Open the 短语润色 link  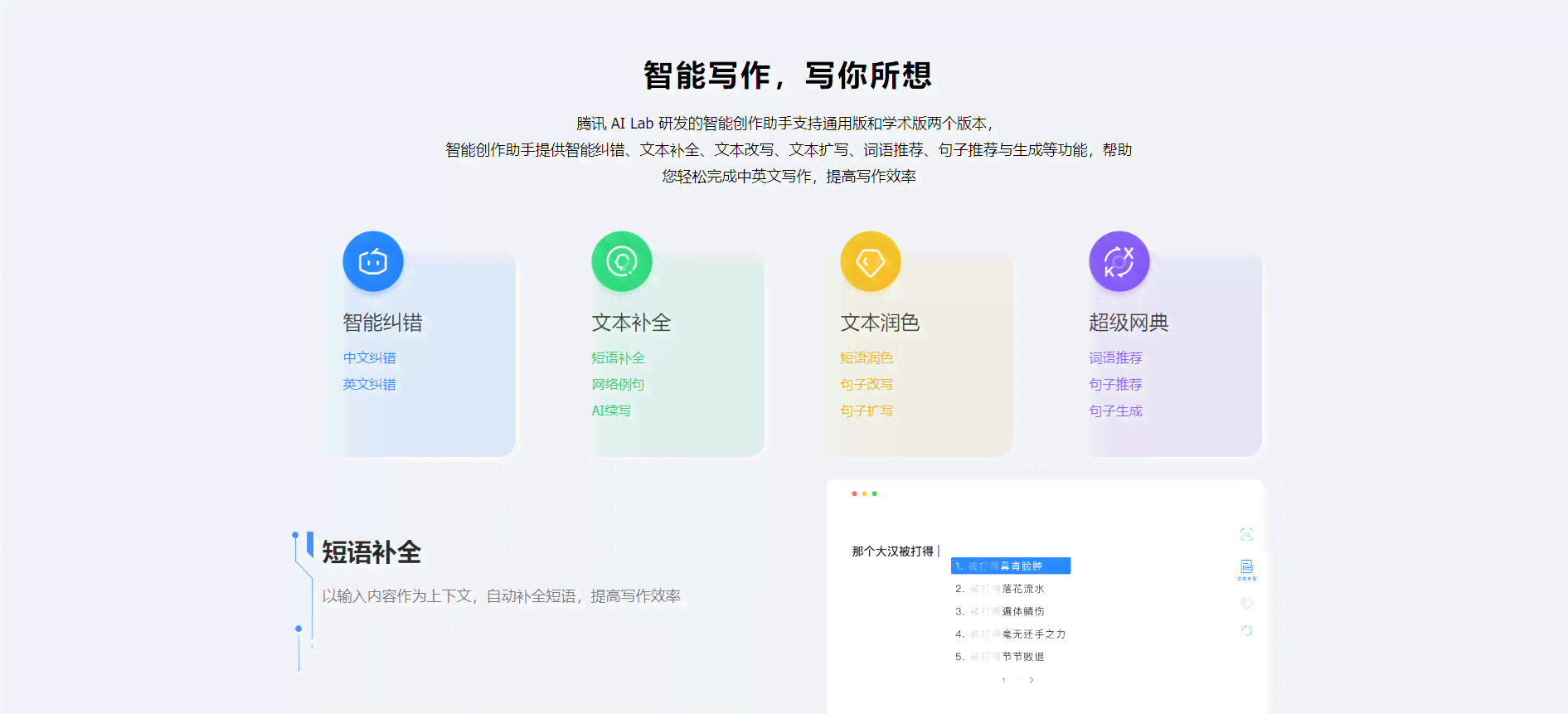[867, 357]
